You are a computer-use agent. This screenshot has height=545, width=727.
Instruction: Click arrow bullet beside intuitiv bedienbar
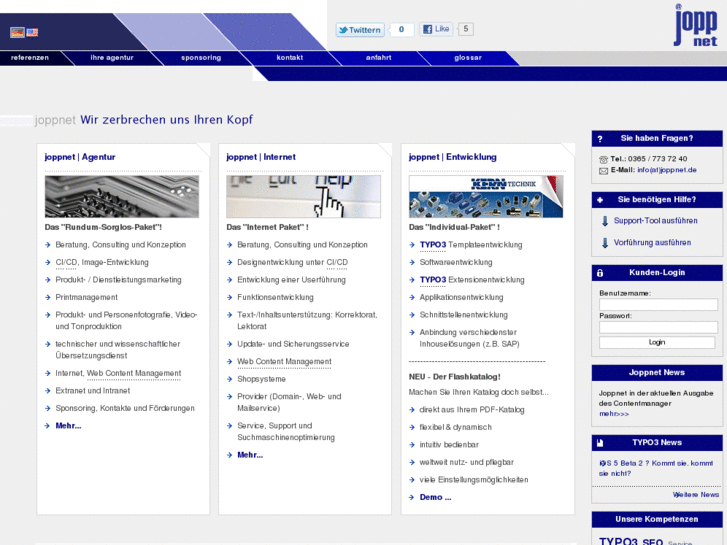(412, 445)
